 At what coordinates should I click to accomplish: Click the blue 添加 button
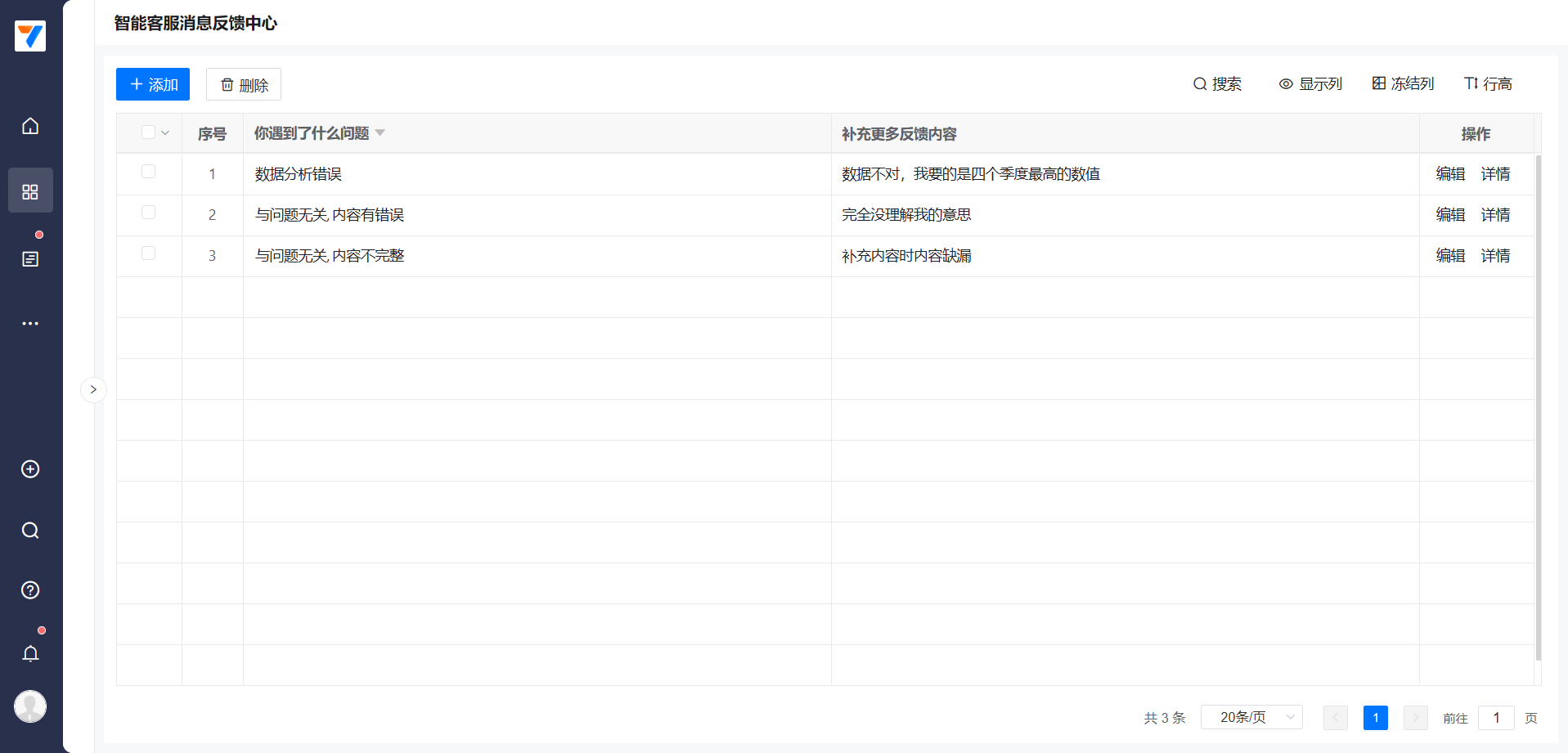(153, 84)
